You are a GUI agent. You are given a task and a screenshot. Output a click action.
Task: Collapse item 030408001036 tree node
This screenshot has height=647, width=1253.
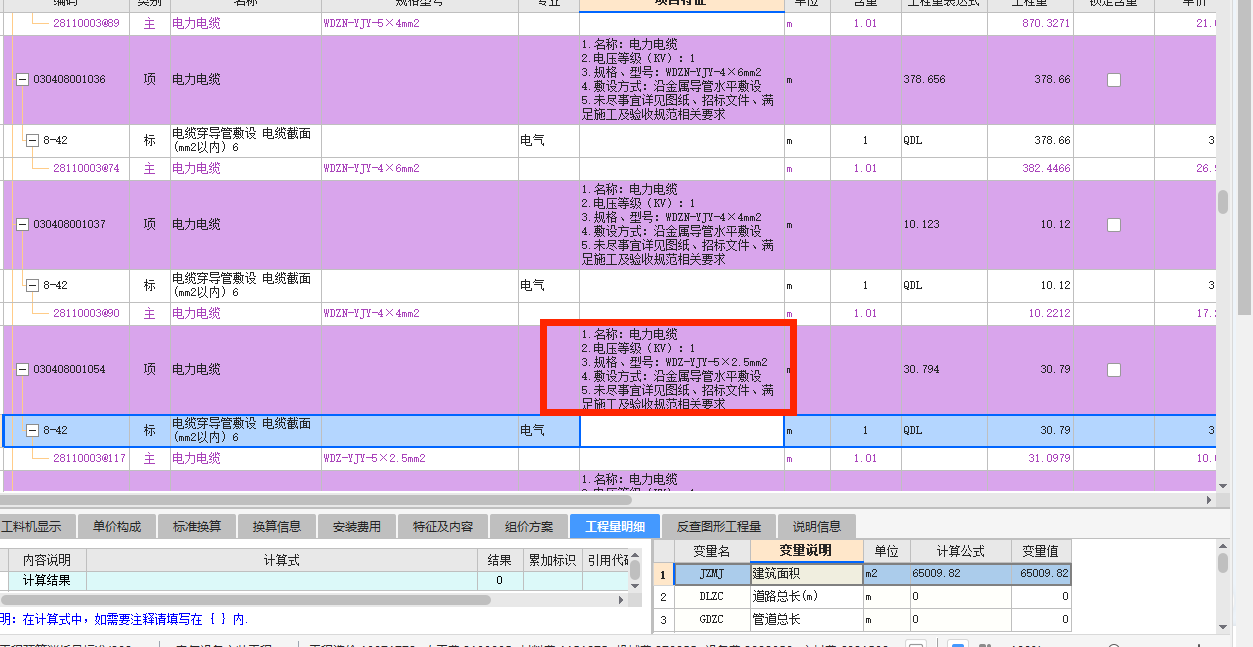click(x=22, y=80)
